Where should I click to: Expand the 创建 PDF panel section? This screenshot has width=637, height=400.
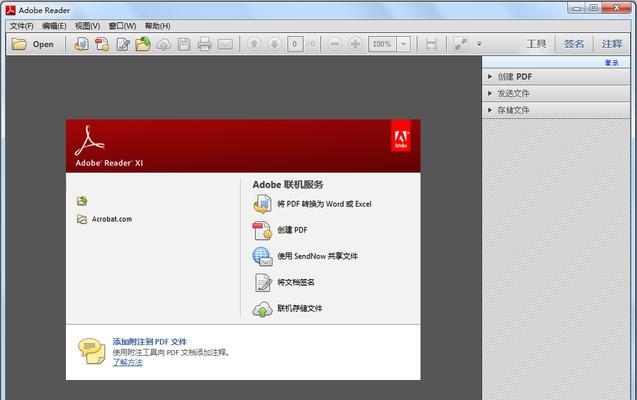[x=556, y=76]
